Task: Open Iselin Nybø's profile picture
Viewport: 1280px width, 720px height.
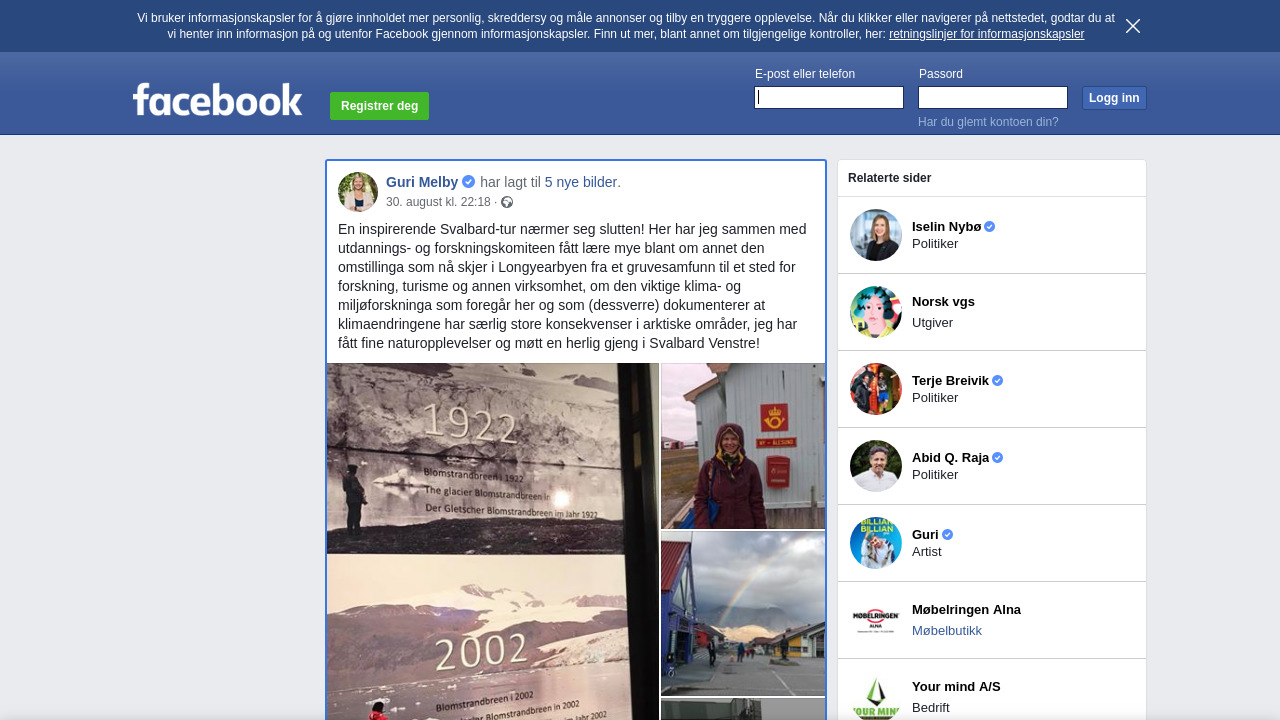Action: (x=876, y=235)
